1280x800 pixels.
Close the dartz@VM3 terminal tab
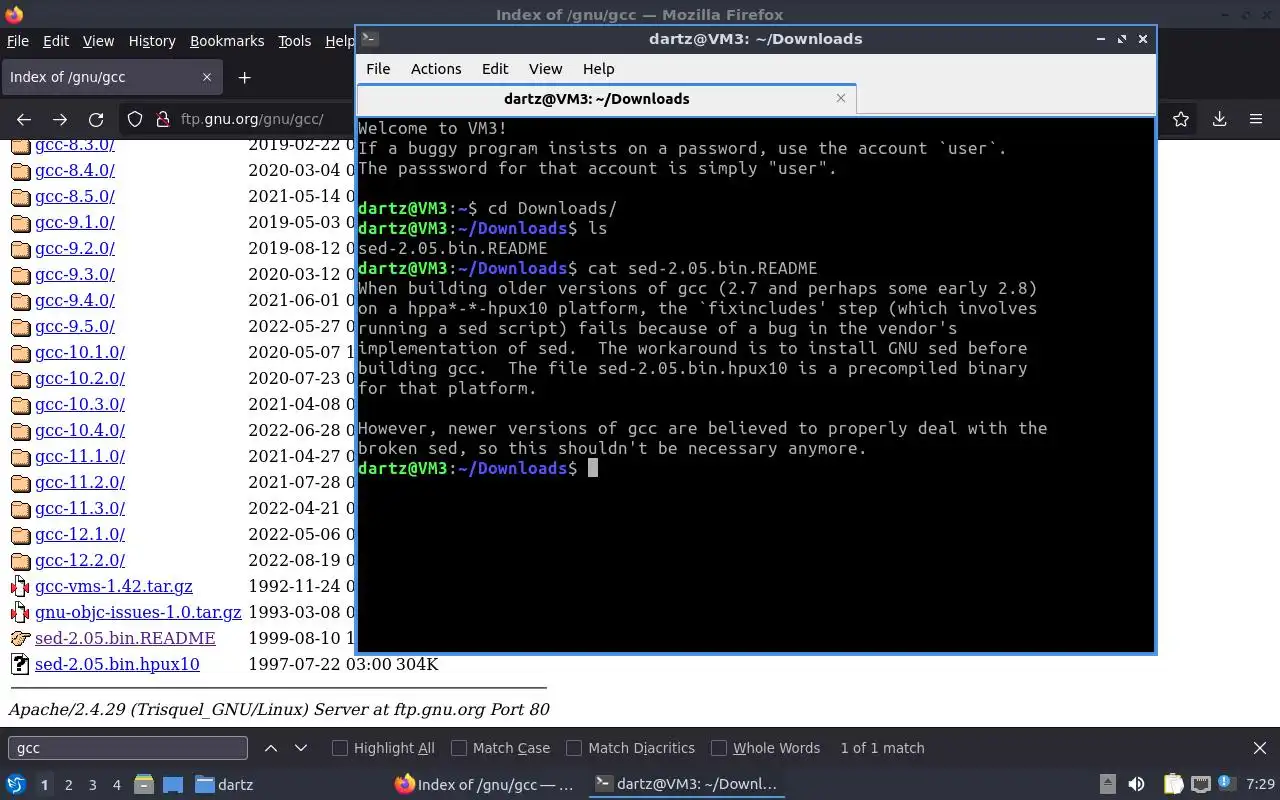click(841, 98)
